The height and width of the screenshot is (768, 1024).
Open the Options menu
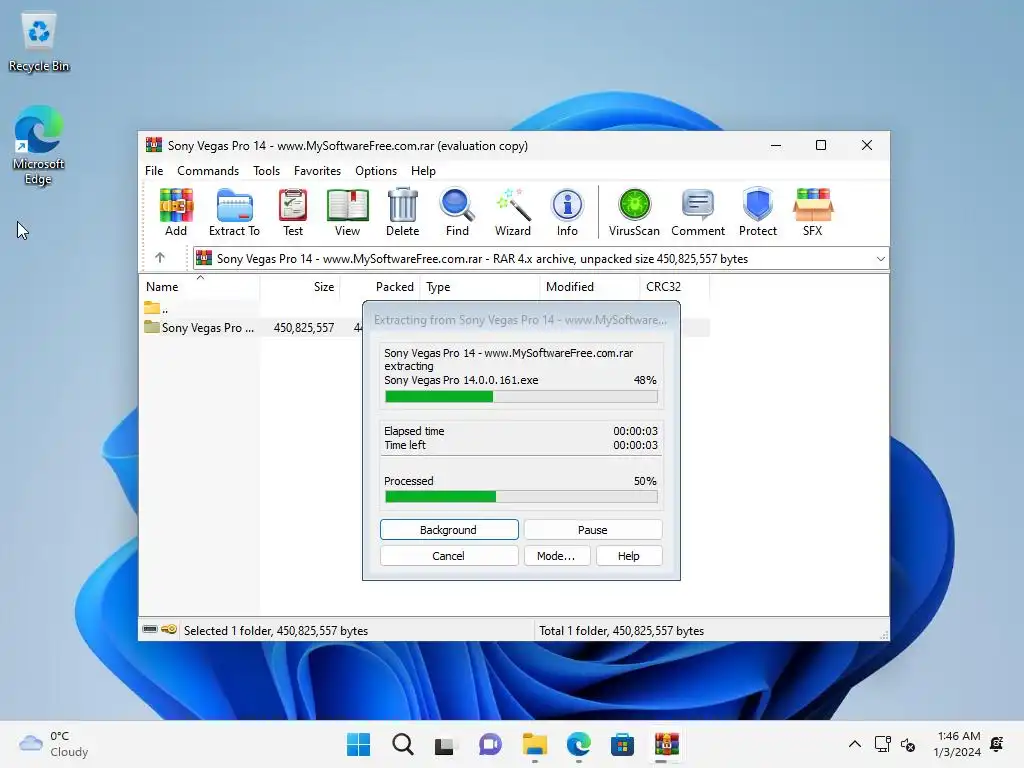[x=376, y=170]
